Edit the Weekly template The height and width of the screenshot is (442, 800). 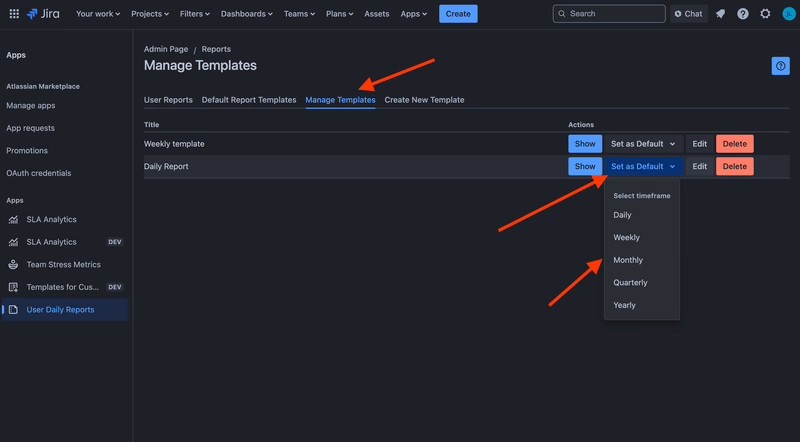coord(699,144)
